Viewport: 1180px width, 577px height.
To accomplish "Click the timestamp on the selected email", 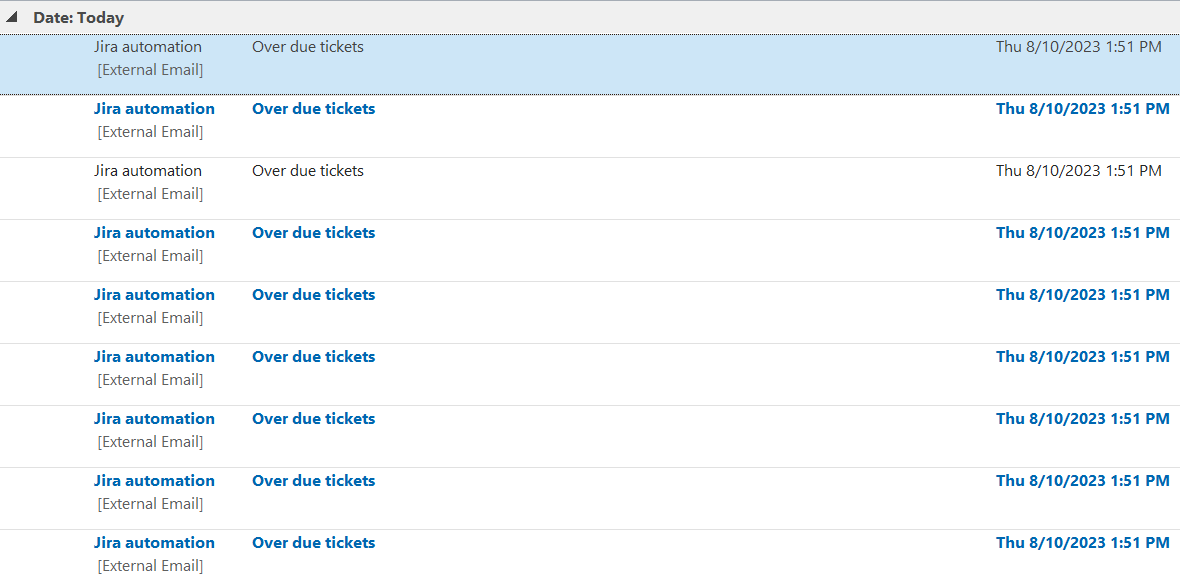I will [1079, 46].
